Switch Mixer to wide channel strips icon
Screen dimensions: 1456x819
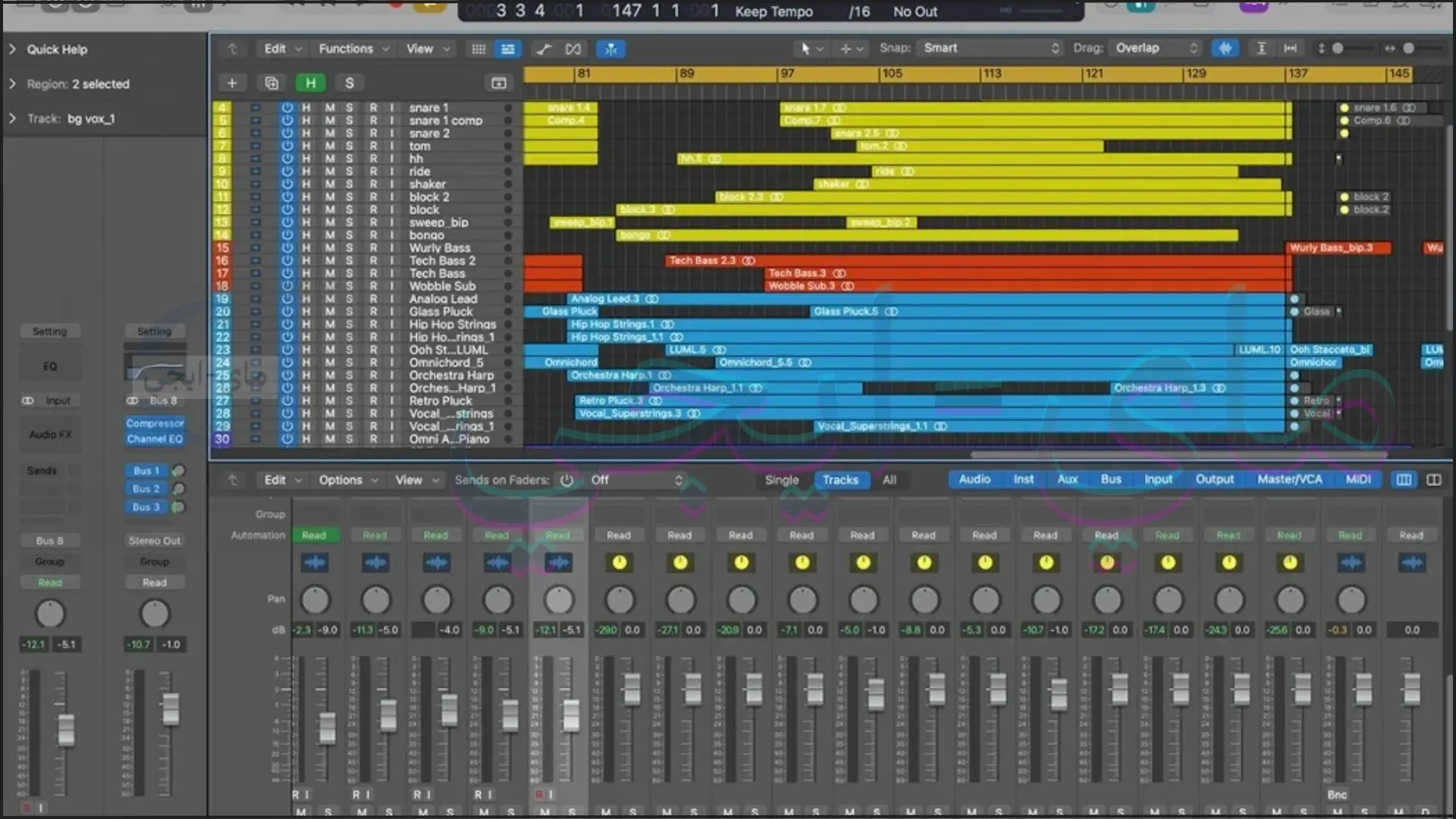[x=1433, y=480]
